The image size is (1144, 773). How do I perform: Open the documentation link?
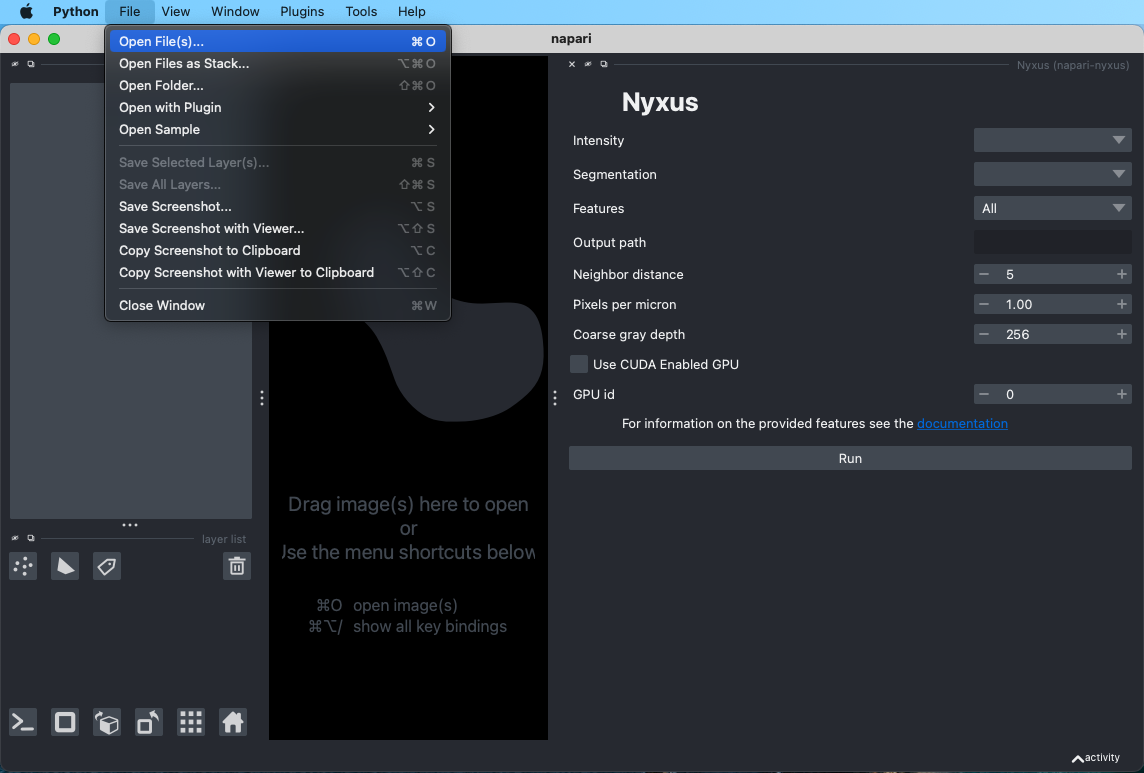point(962,423)
